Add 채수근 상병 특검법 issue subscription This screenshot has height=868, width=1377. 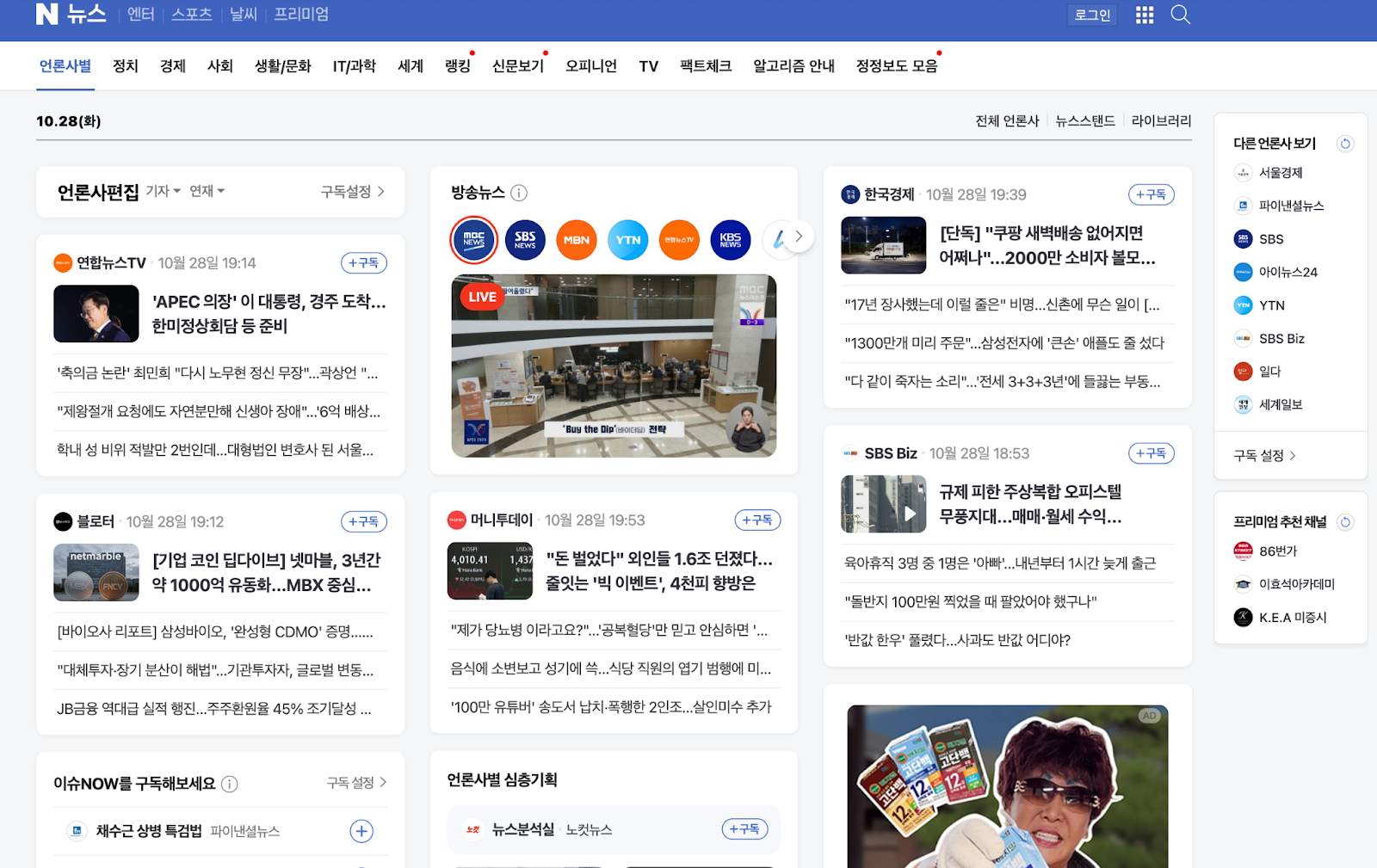[361, 831]
